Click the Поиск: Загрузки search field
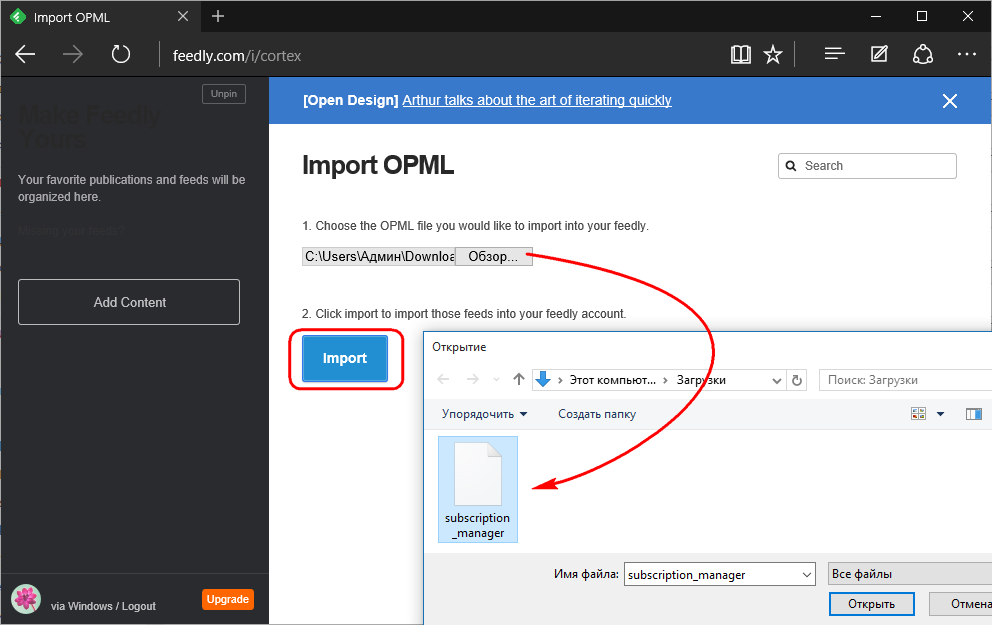Viewport: 992px width, 625px height. (x=906, y=380)
